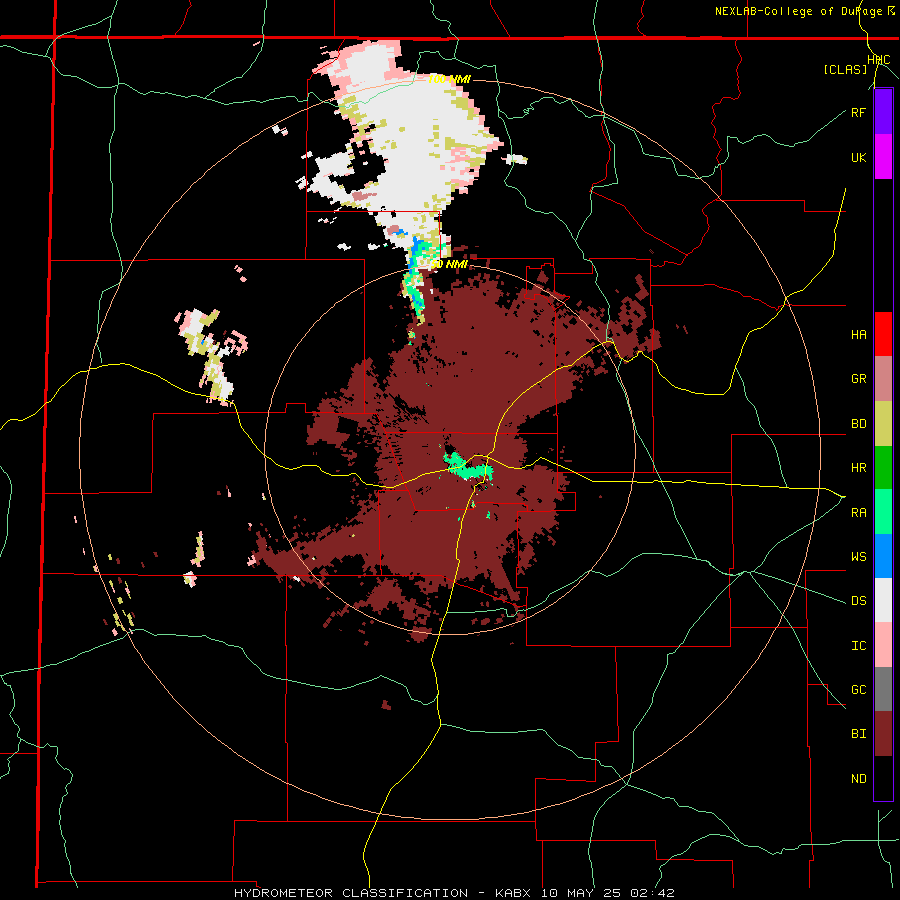900x900 pixels.
Task: Click the WS legend label
Action: coord(858,557)
